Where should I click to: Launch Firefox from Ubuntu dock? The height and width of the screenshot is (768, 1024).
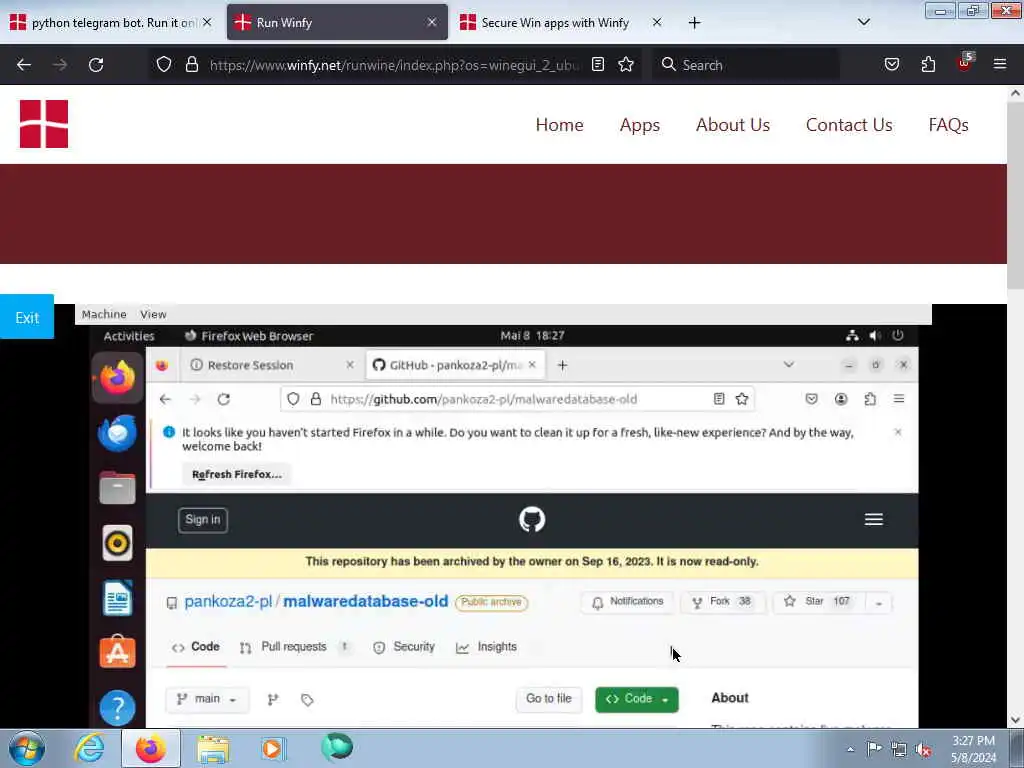[118, 377]
